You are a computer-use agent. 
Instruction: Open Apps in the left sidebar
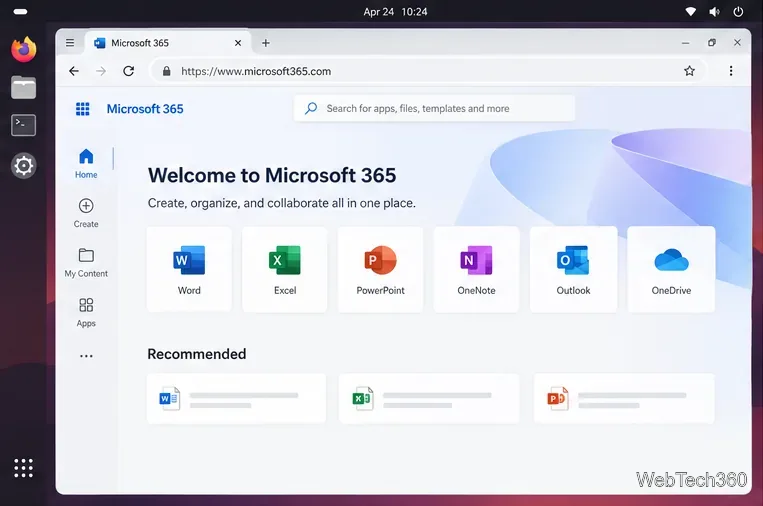tap(86, 312)
